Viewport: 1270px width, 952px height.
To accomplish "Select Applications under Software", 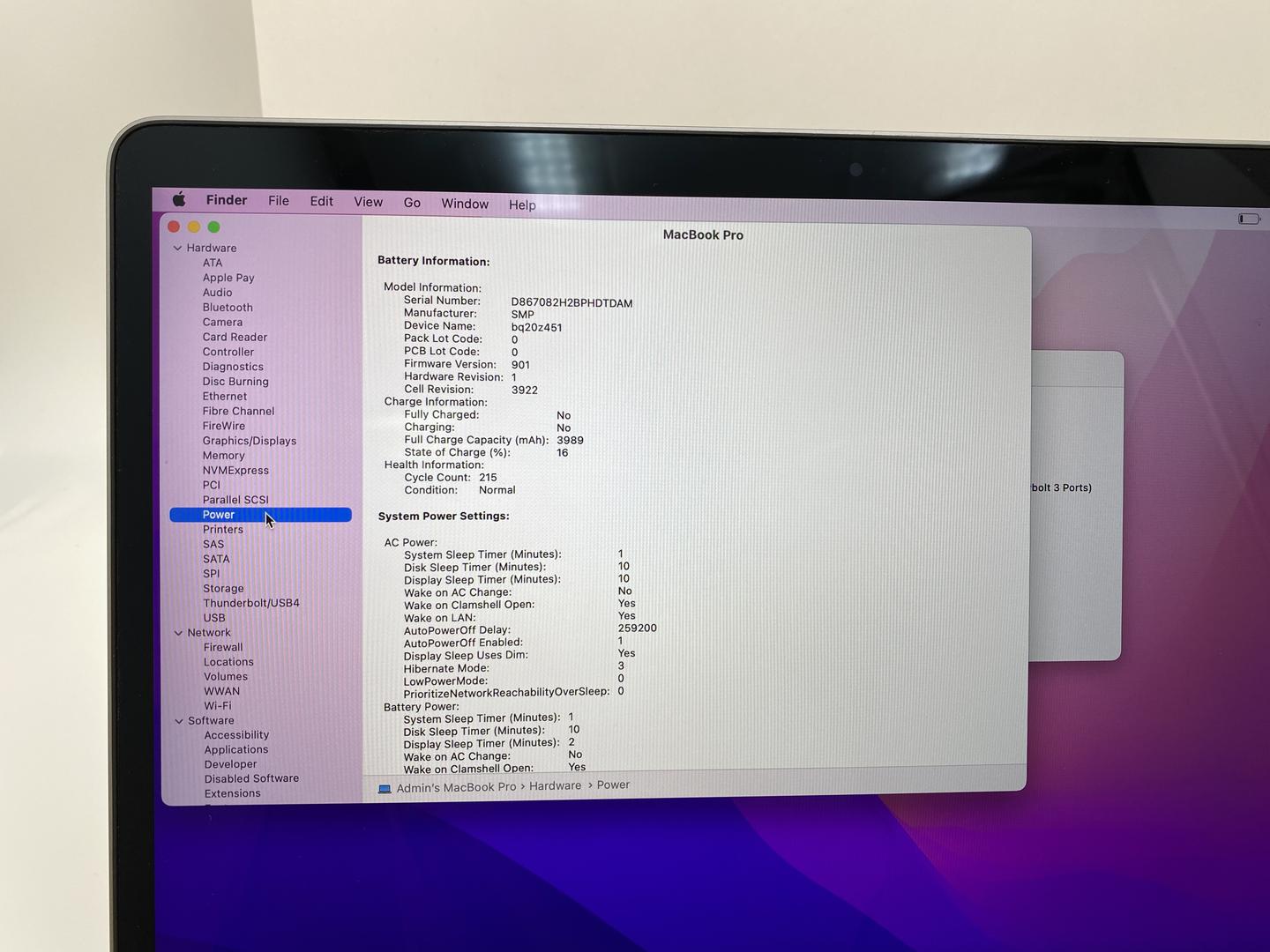I will click(x=235, y=749).
